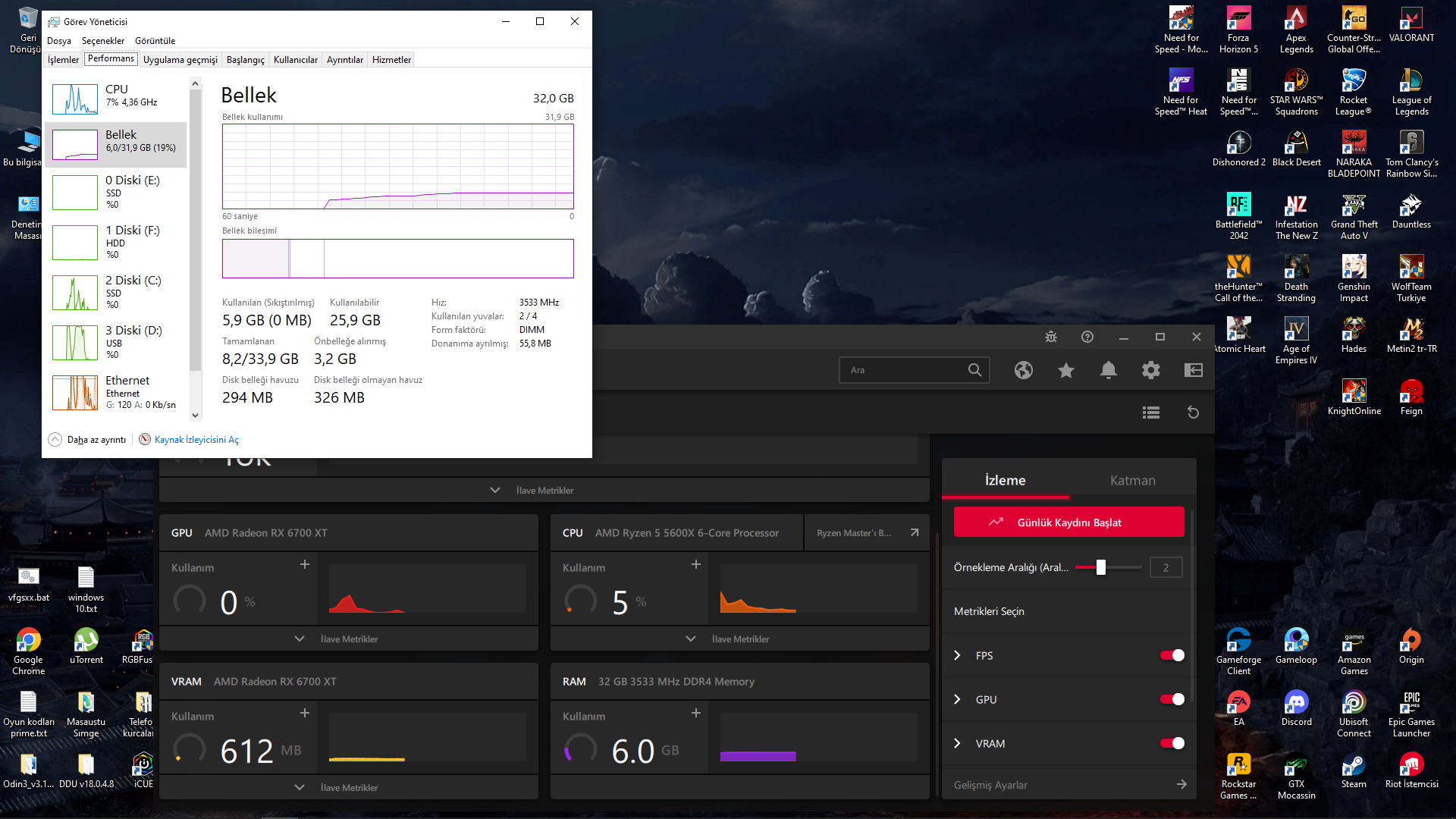This screenshot has height=819, width=1456.
Task: Click the Örnekleme Aralığı value field
Action: [x=1166, y=567]
